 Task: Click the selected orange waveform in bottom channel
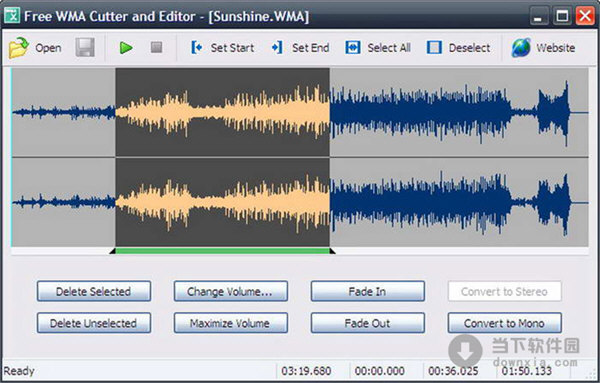[222, 202]
